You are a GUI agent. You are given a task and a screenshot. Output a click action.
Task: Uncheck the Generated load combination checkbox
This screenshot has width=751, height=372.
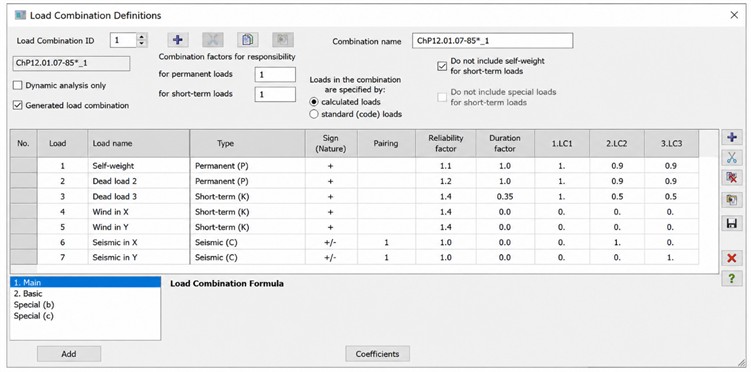[18, 105]
